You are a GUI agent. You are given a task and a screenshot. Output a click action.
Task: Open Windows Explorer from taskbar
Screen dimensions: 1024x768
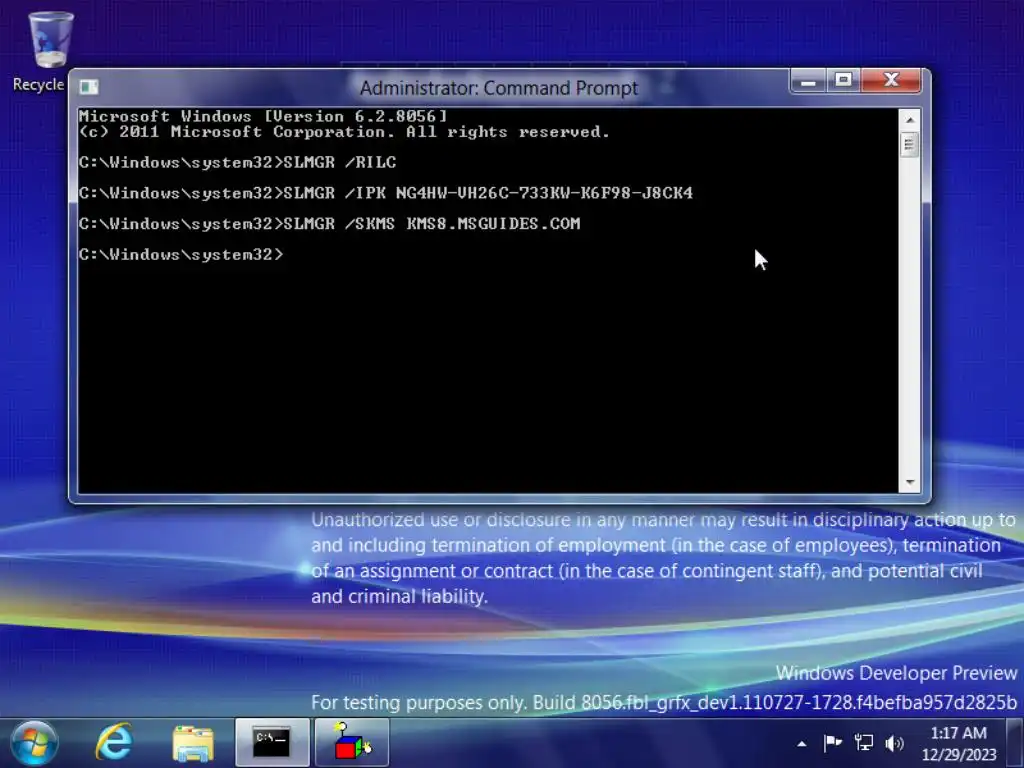193,743
